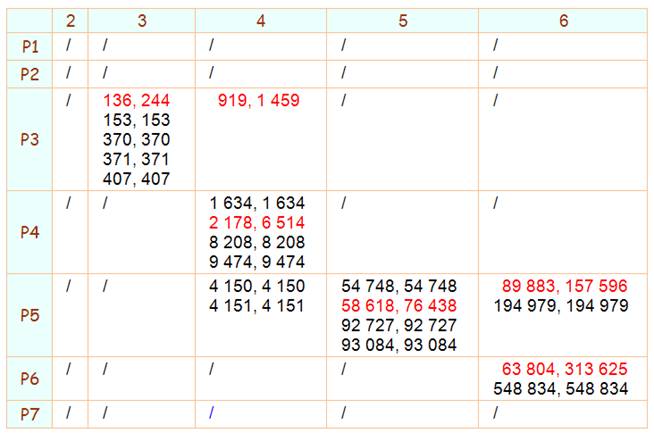Click the blue slash in row P7
The height and width of the screenshot is (433, 654).
[212, 413]
